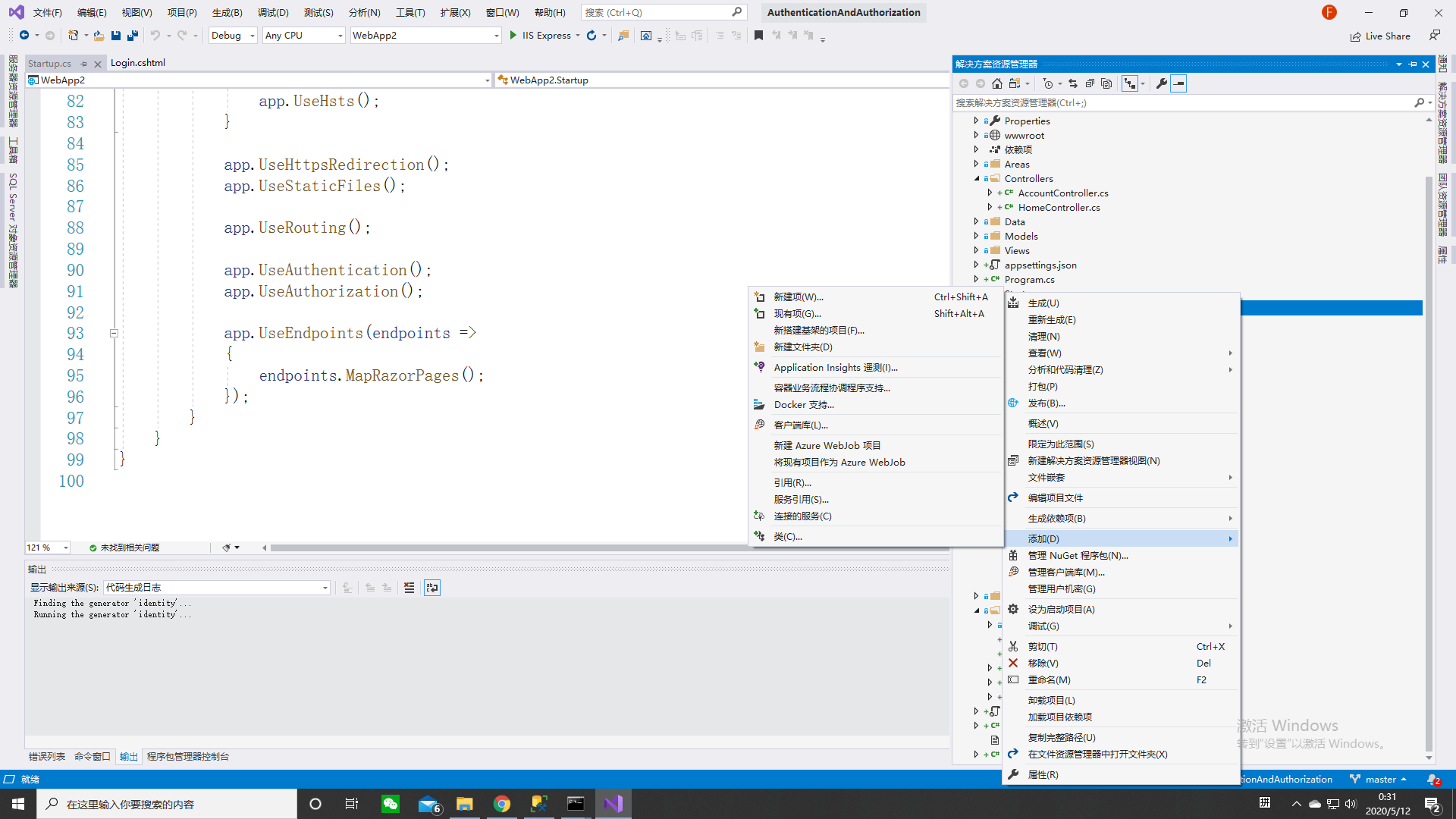1456x819 pixels.
Task: Click the Home icon in Solution Explorer
Action: 997,83
